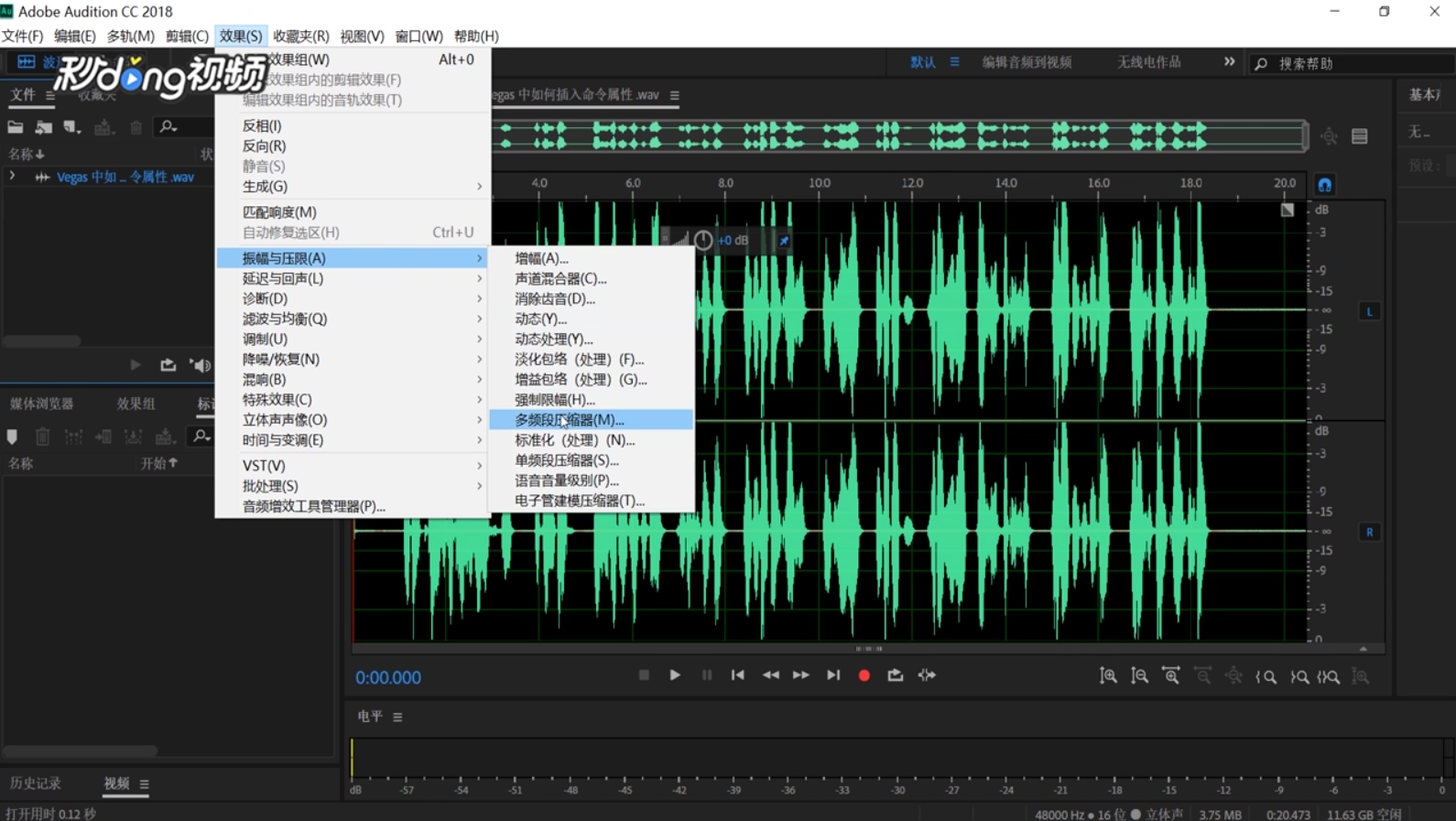The image size is (1456, 821).
Task: Zoom in at out point icon
Action: [x=1299, y=677]
